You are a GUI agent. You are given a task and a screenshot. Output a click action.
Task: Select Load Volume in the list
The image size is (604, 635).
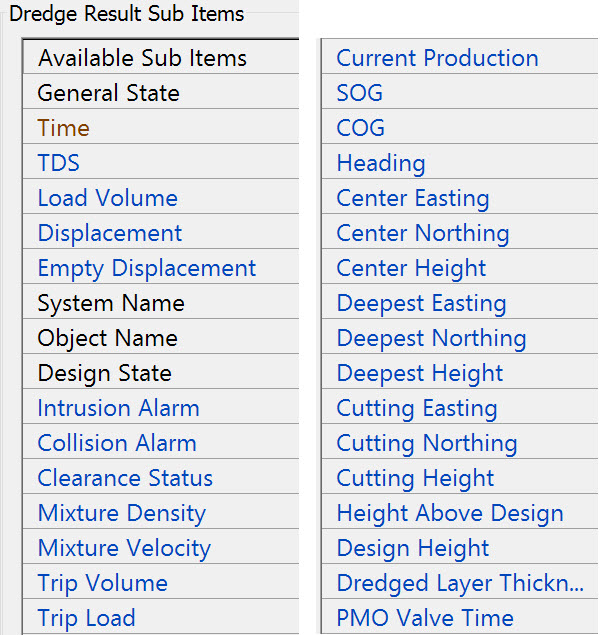point(108,198)
